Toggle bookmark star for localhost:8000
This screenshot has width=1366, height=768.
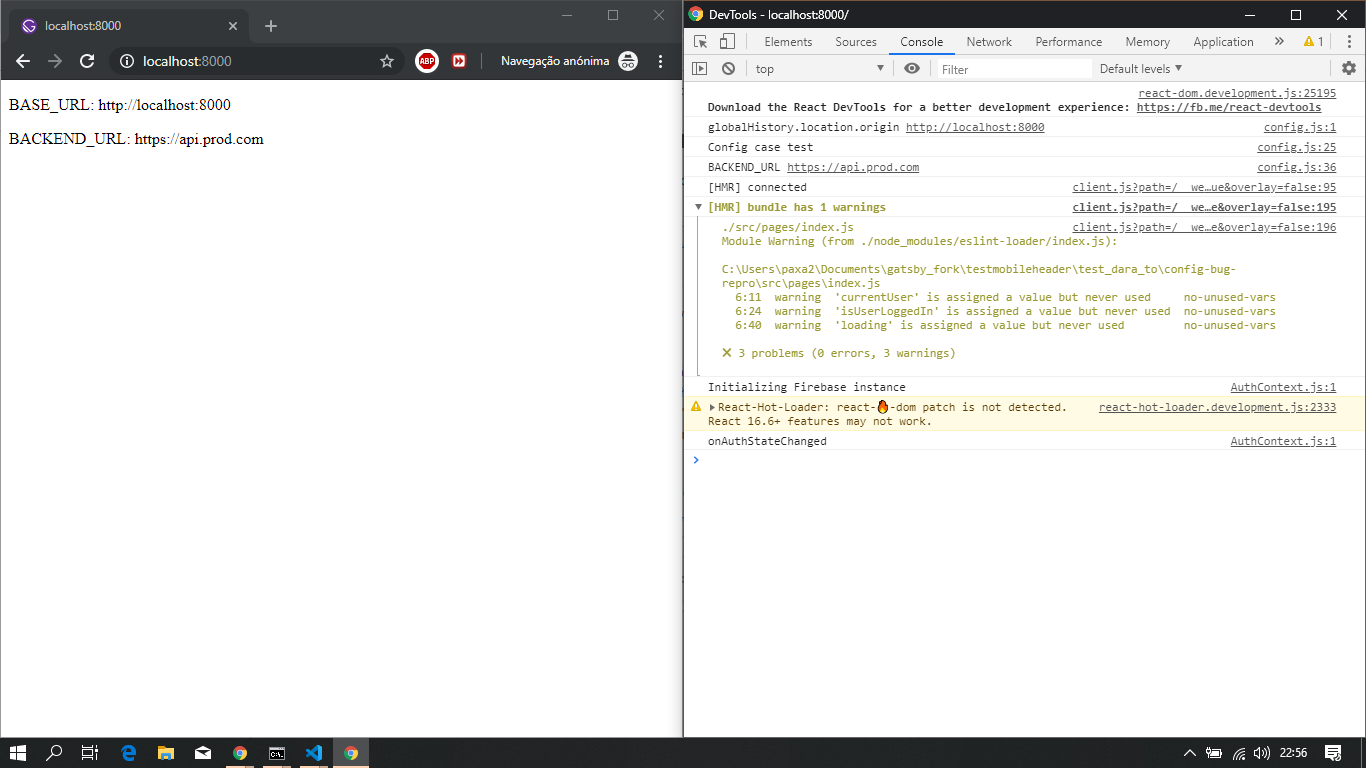coord(387,60)
